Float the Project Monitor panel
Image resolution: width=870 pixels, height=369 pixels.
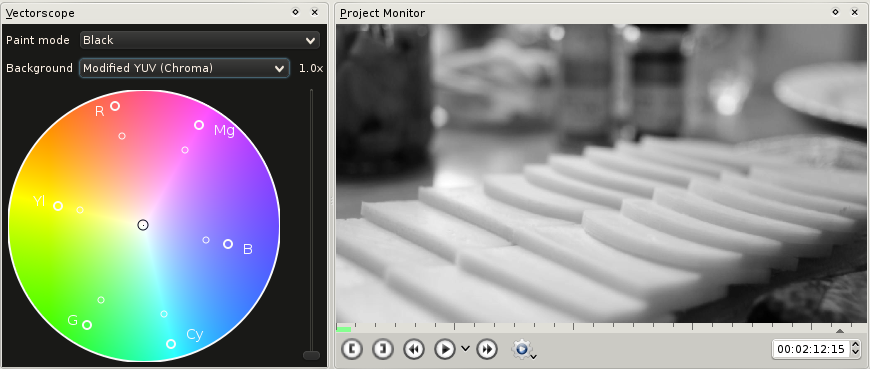point(836,12)
